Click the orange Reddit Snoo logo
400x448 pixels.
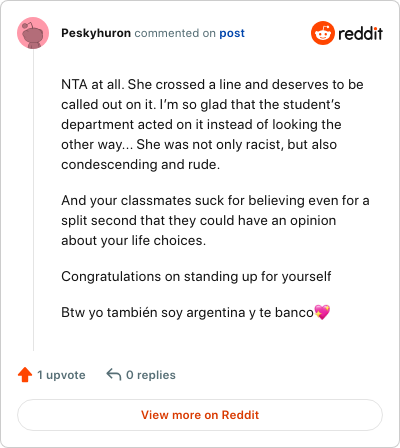pos(322,33)
